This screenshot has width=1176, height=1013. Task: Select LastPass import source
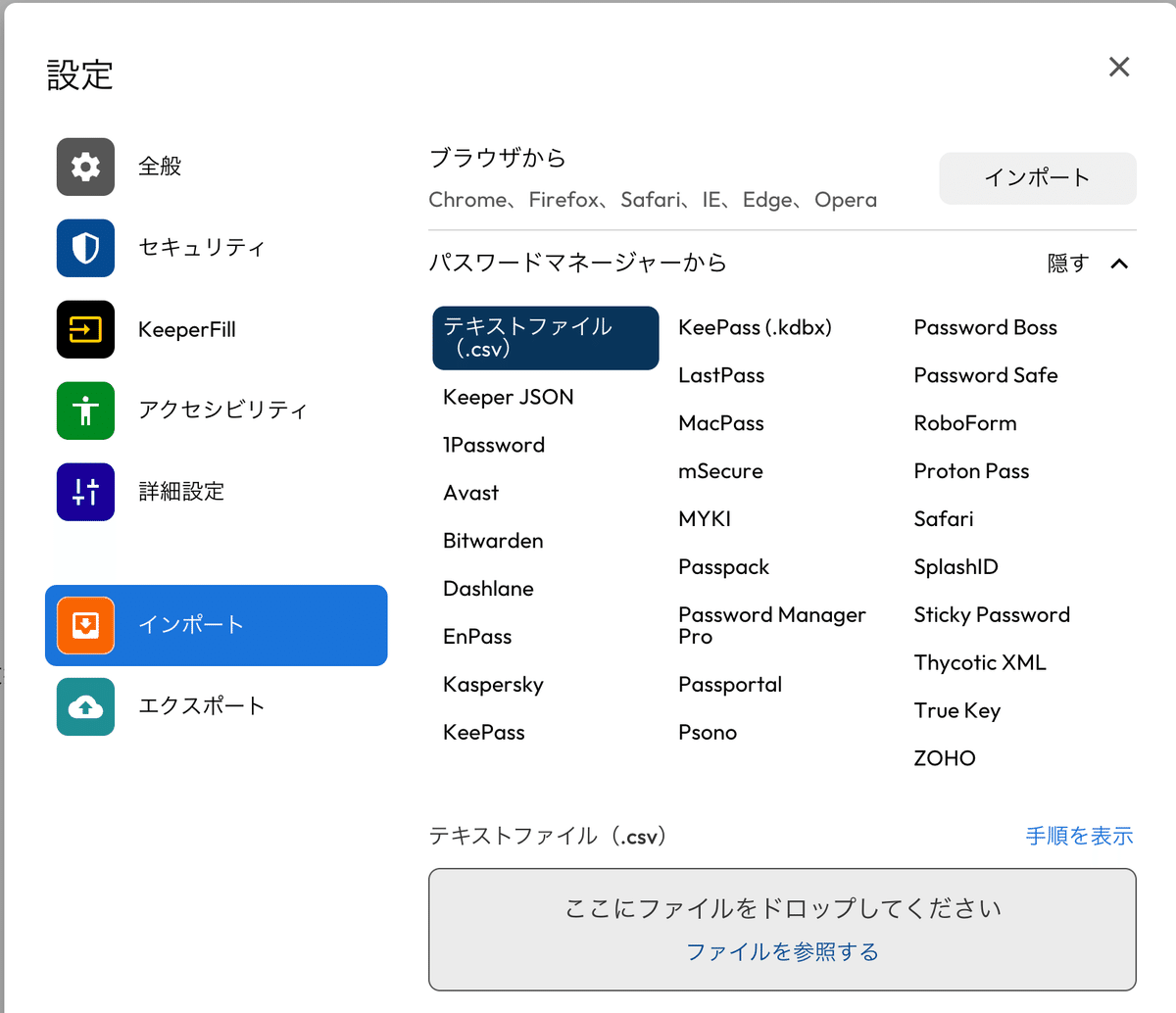click(721, 375)
